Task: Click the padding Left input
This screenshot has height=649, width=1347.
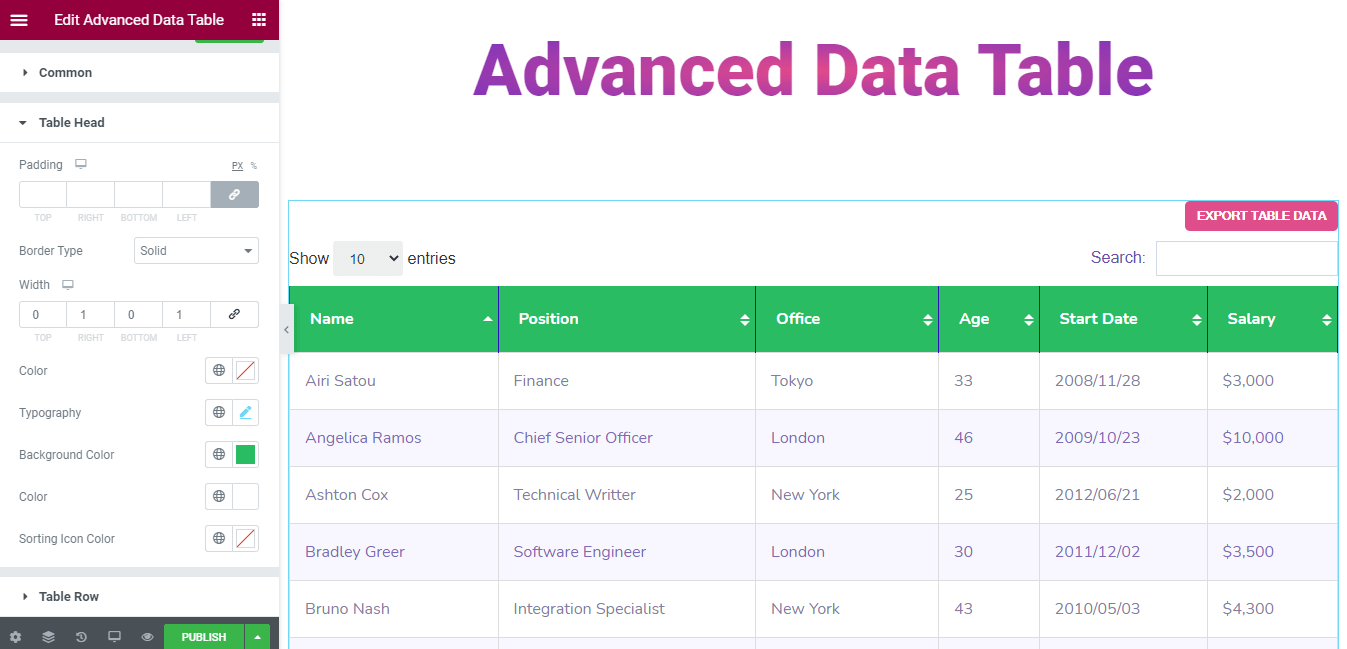Action: coord(187,194)
